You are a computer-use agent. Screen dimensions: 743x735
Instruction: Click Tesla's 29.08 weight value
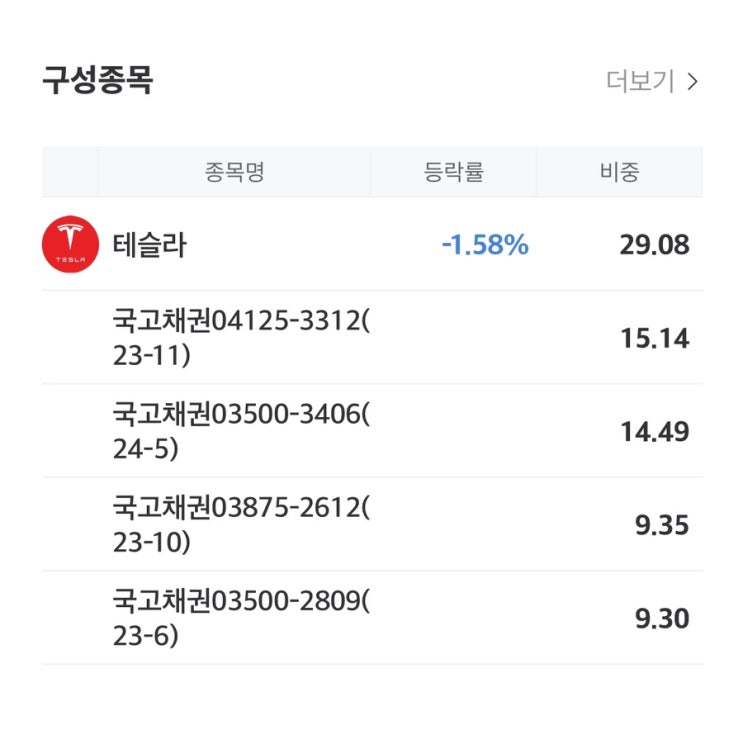pyautogui.click(x=654, y=245)
